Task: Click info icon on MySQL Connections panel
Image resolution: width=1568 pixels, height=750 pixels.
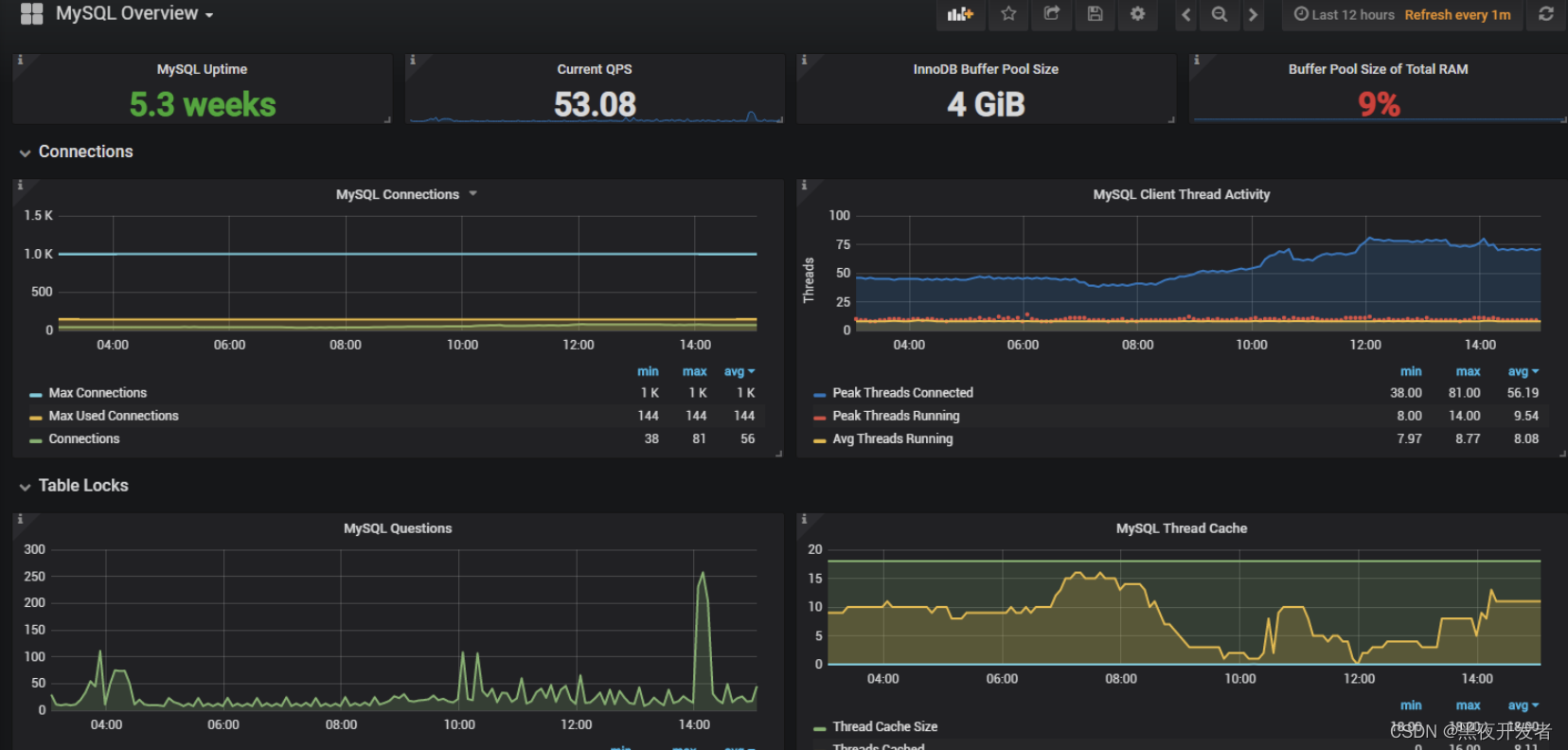Action: coord(20,186)
